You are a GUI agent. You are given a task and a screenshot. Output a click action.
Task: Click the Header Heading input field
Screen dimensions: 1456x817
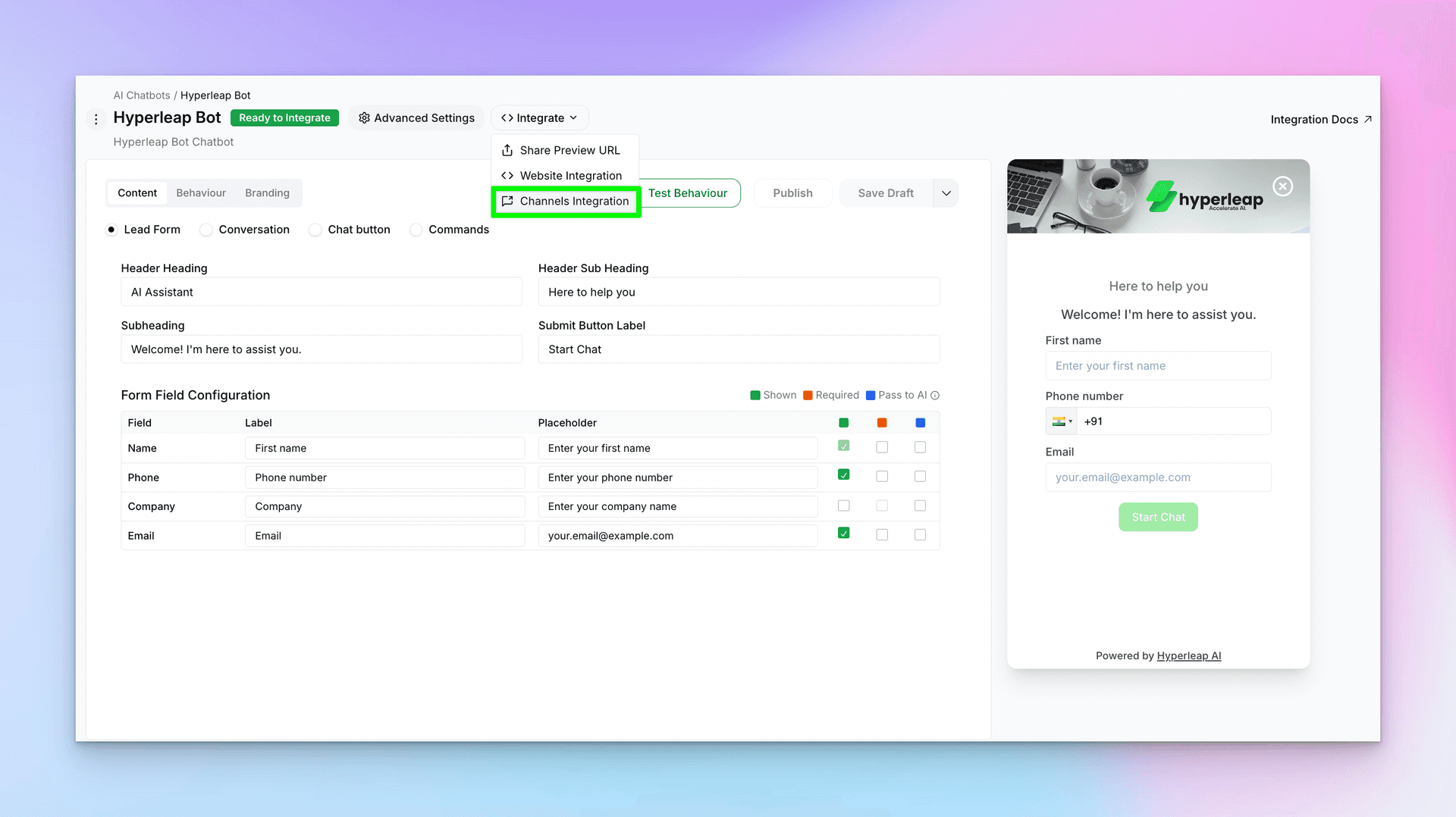(322, 293)
